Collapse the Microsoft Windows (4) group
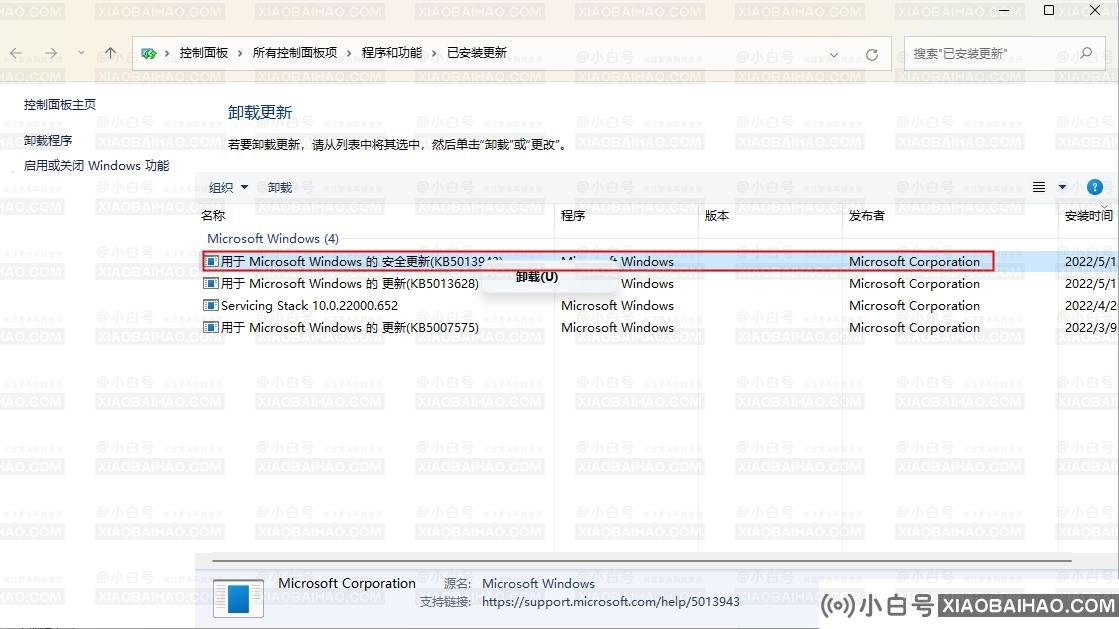This screenshot has width=1119, height=629. point(273,238)
